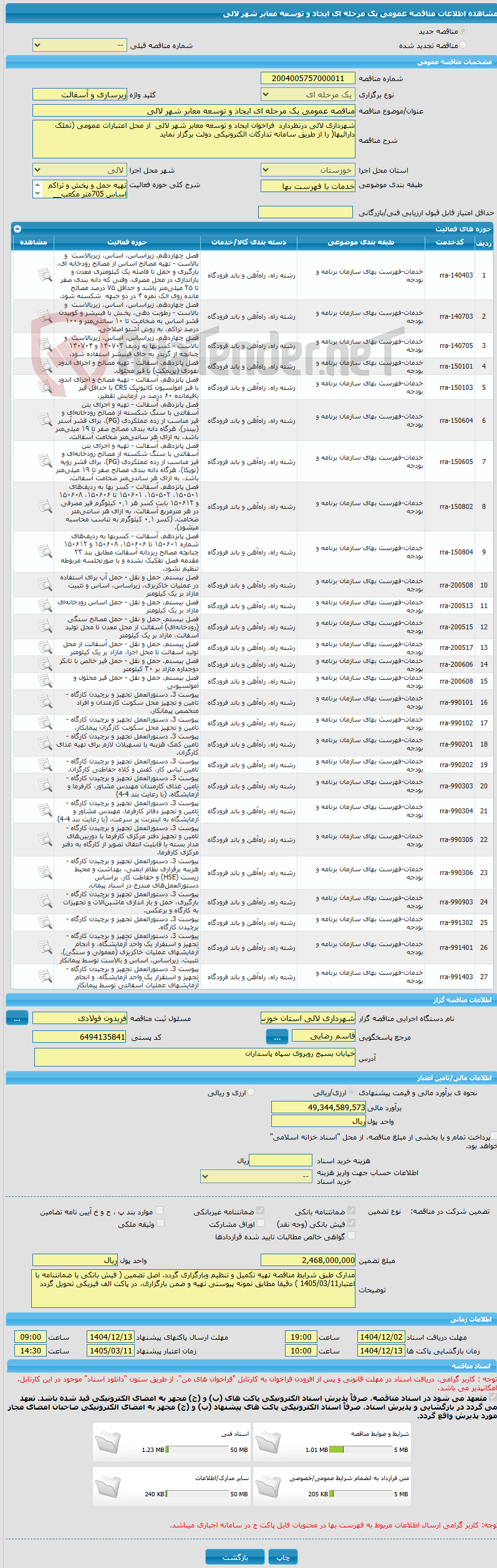Screen dimensions: 497x1568
Task: Select مناقصه تجدید شده radio button
Action: tap(463, 45)
